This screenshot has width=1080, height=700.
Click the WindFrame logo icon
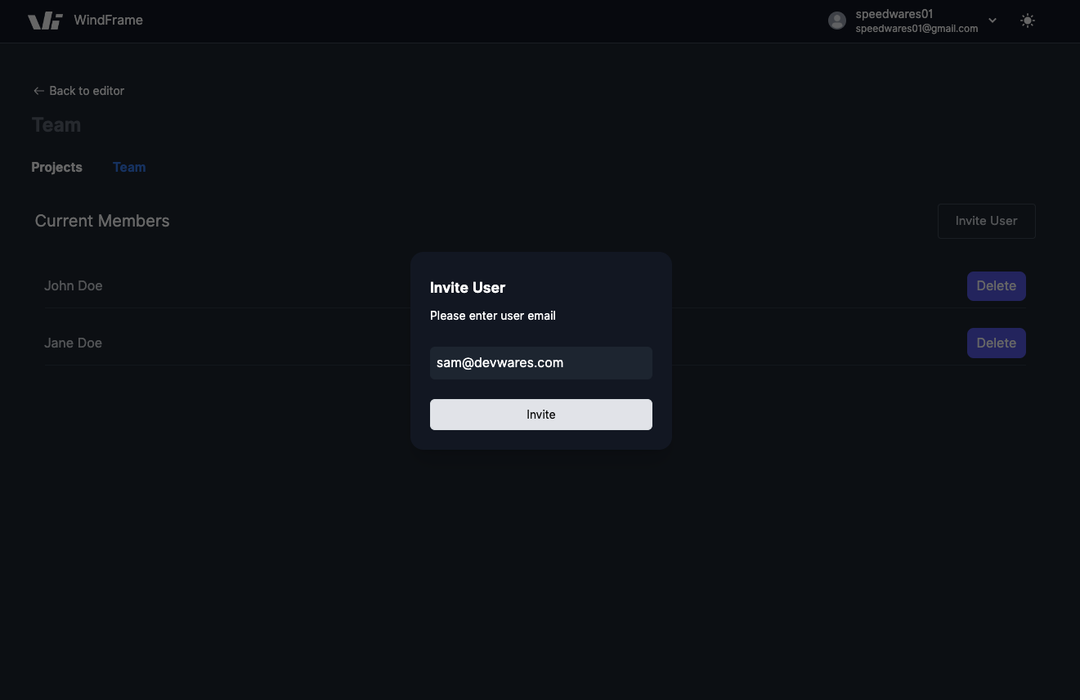point(45,21)
